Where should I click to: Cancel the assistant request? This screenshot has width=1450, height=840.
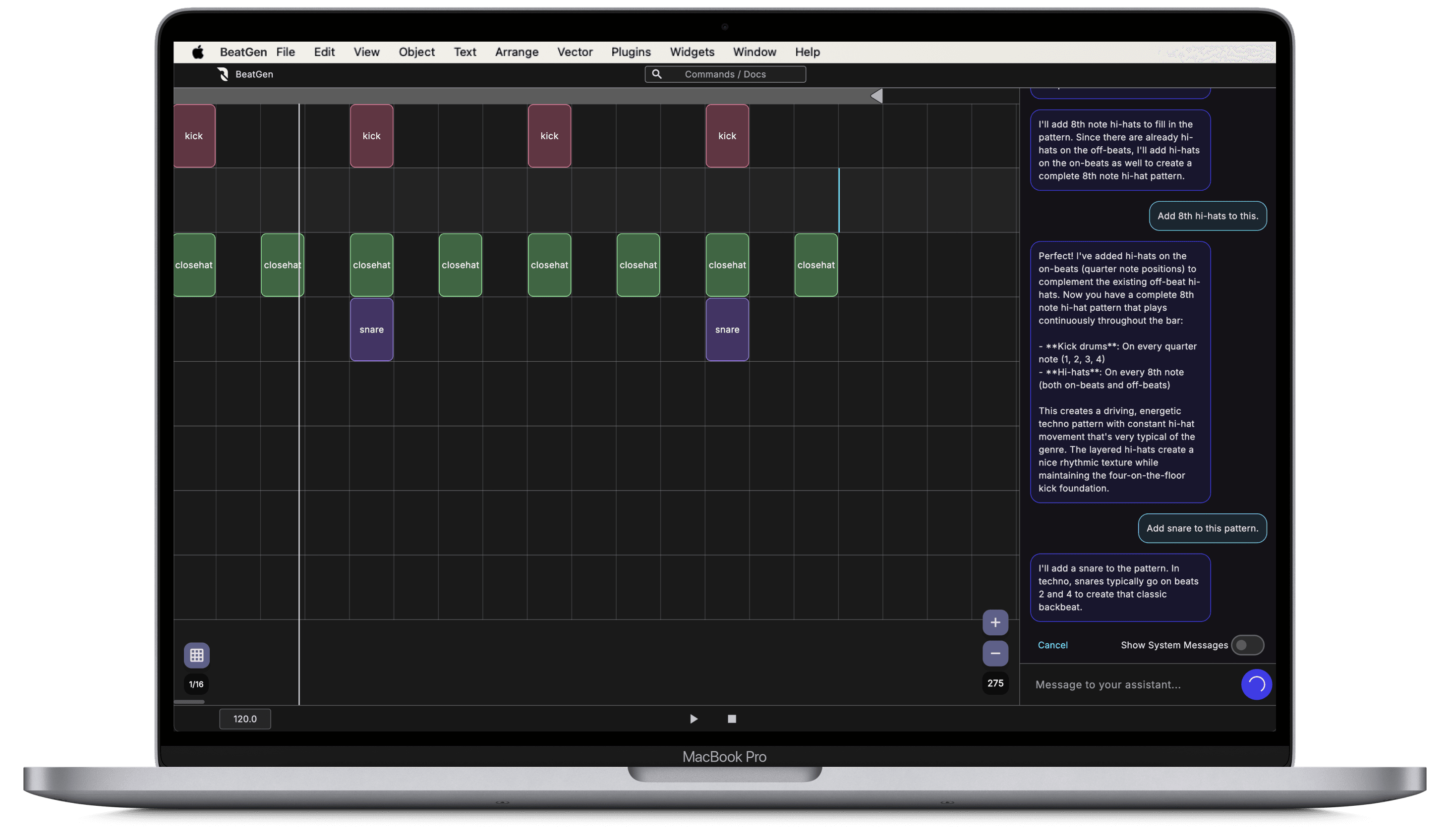[x=1052, y=645]
